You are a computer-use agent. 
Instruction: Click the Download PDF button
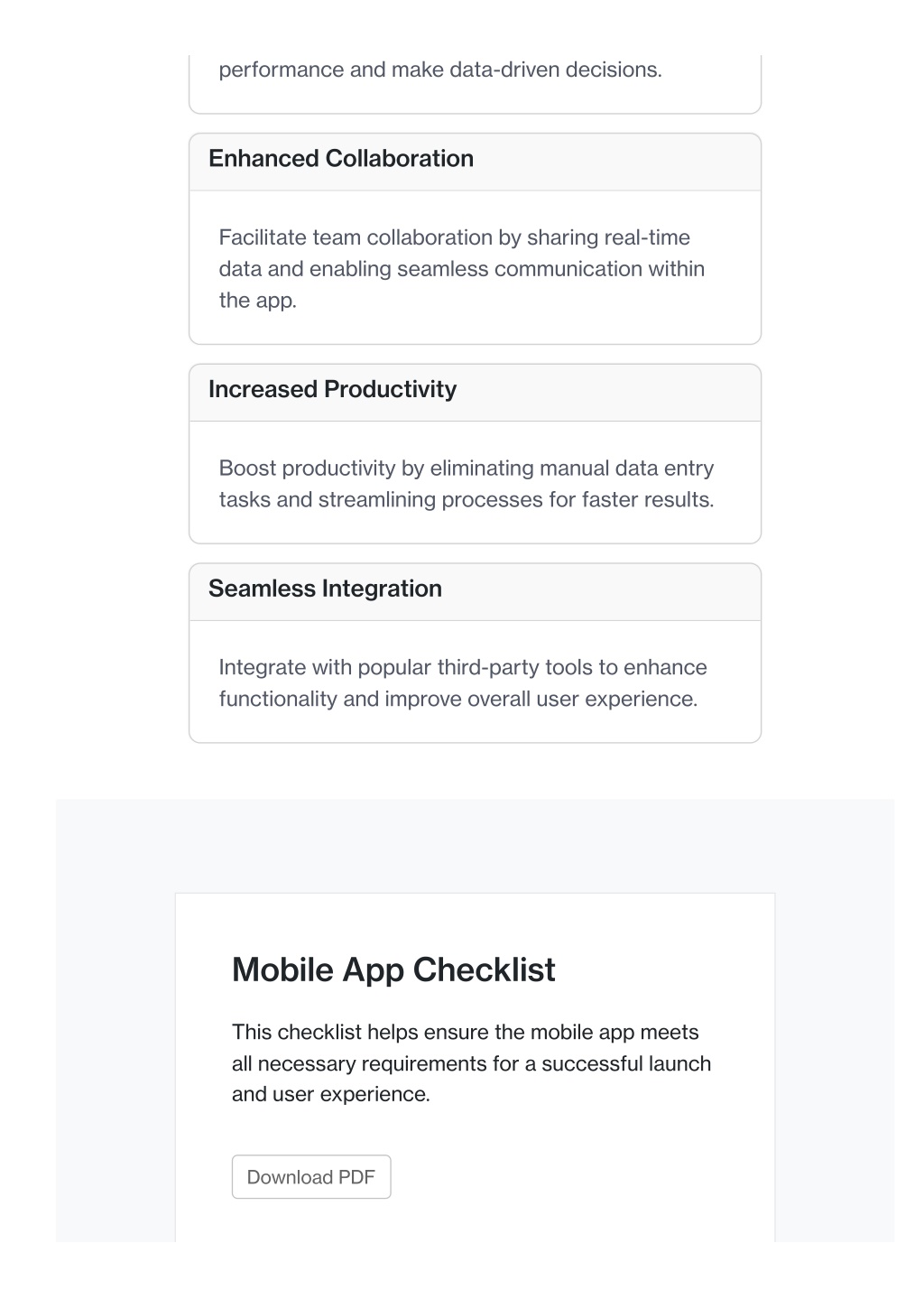311,1177
